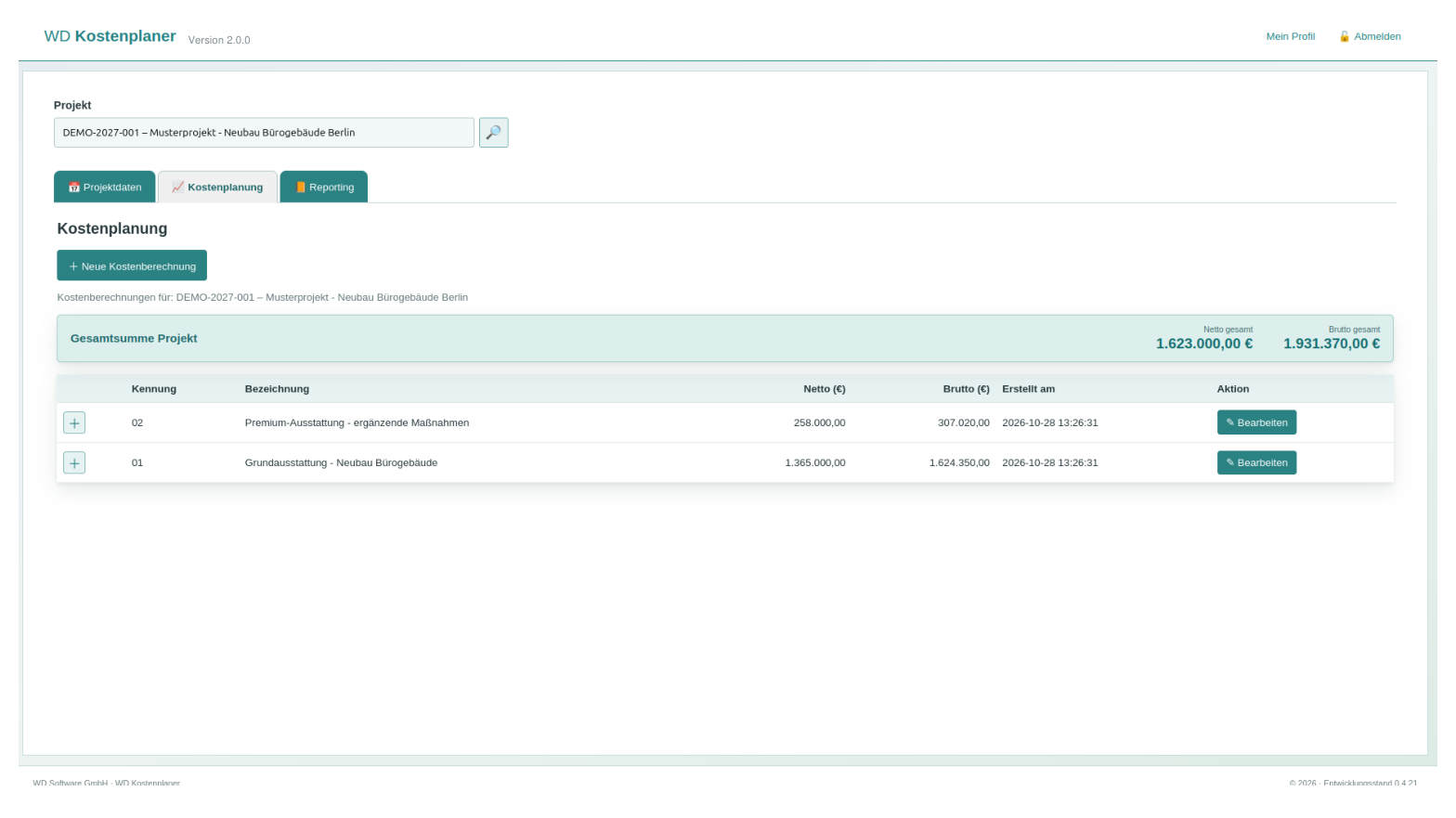
Task: Click the Netto (€) column header
Action: point(825,389)
